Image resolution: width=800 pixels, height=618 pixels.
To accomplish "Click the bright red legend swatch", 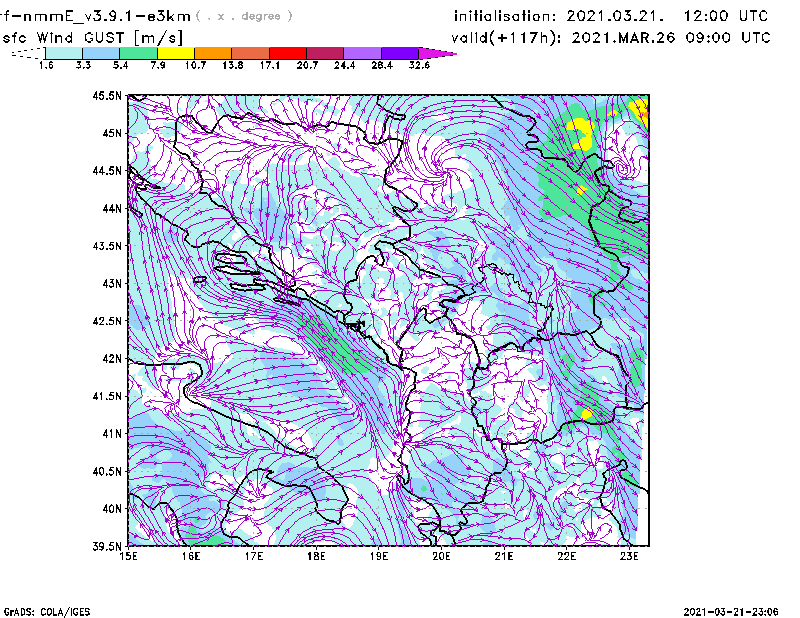I will pyautogui.click(x=288, y=53).
